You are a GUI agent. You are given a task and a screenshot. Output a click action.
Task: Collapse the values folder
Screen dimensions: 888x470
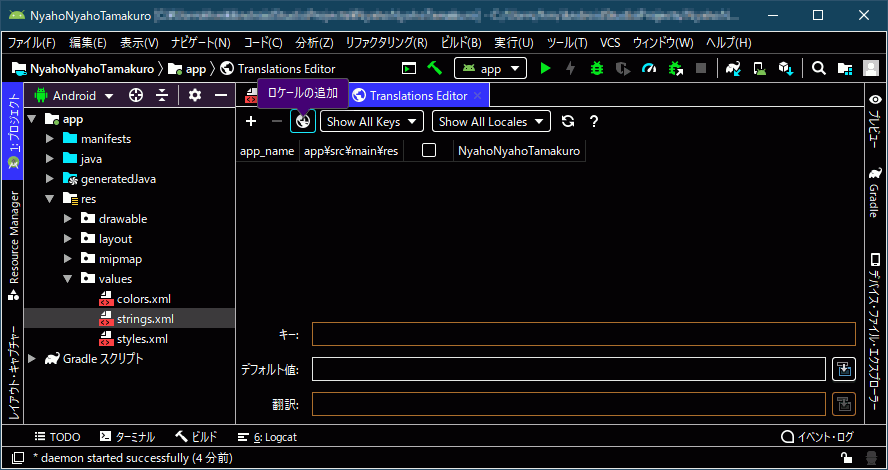tap(68, 279)
